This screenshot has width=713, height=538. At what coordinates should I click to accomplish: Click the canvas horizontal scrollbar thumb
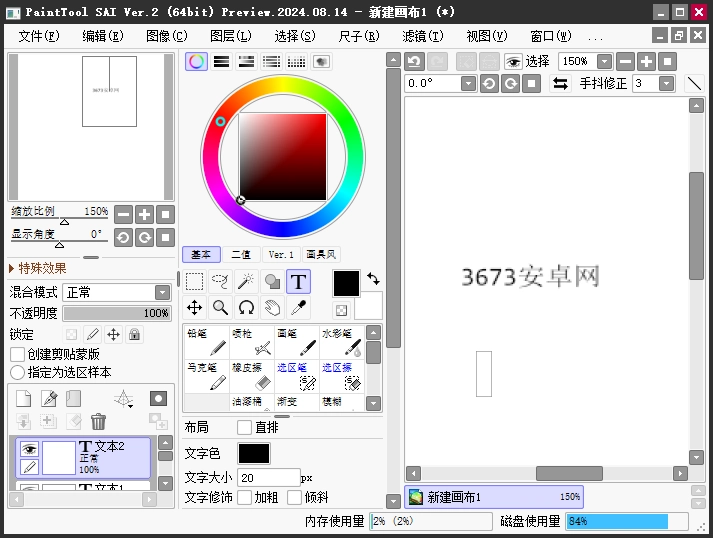coord(569,473)
